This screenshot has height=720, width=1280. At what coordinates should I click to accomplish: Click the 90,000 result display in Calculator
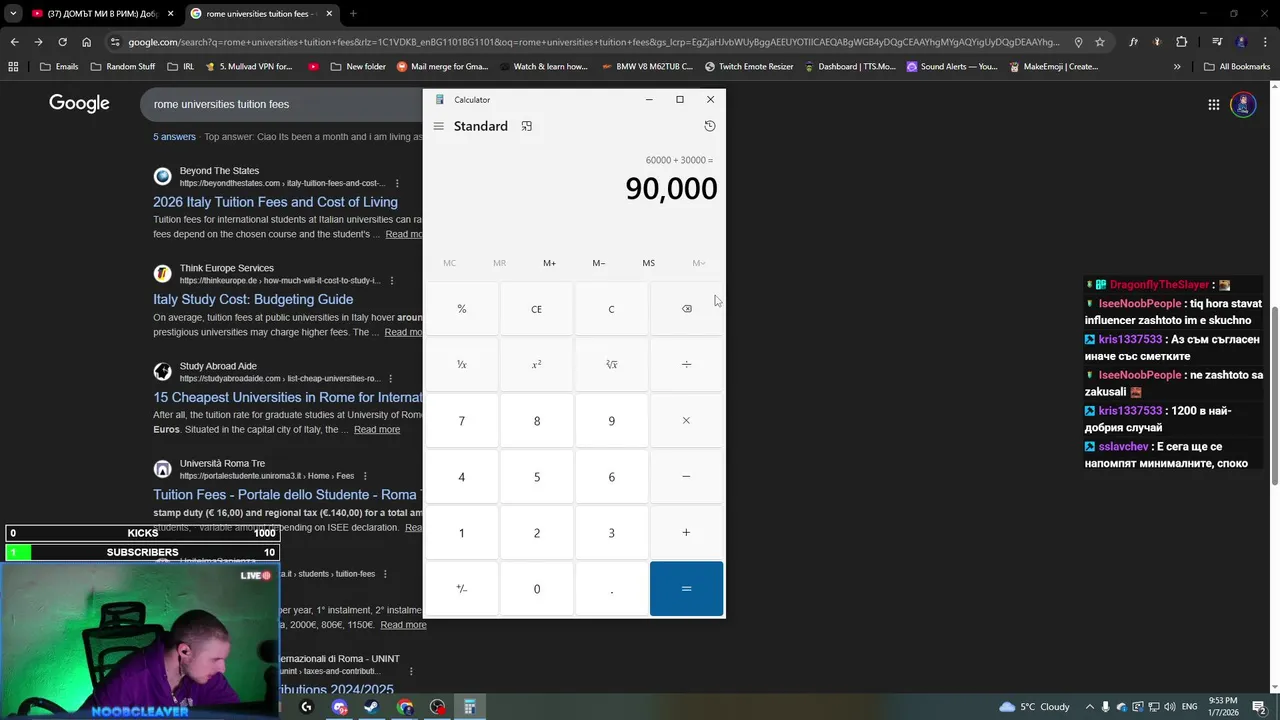point(671,188)
